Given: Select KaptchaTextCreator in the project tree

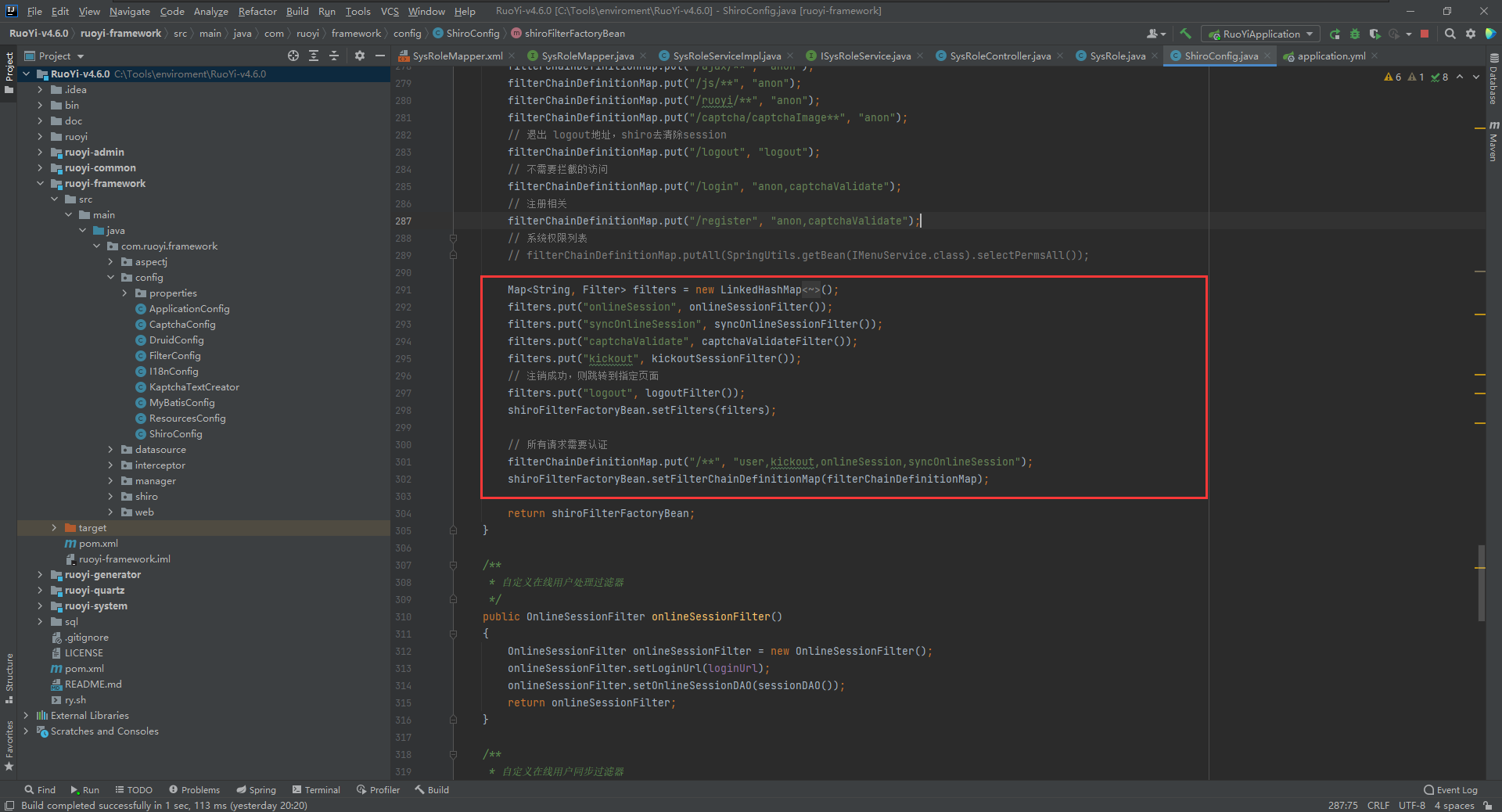Looking at the screenshot, I should coord(194,386).
